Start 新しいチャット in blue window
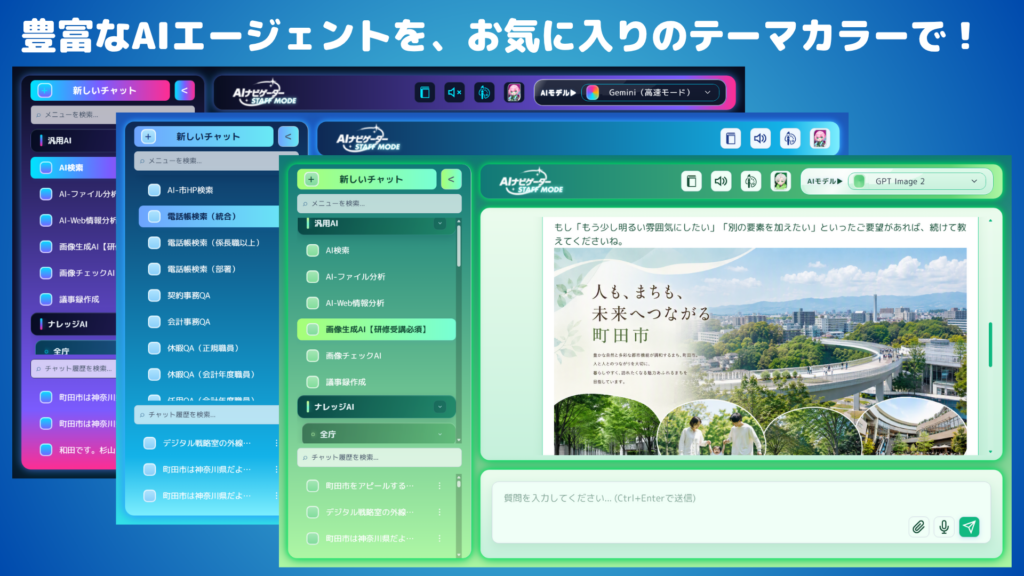The width and height of the screenshot is (1024, 576). [x=204, y=136]
